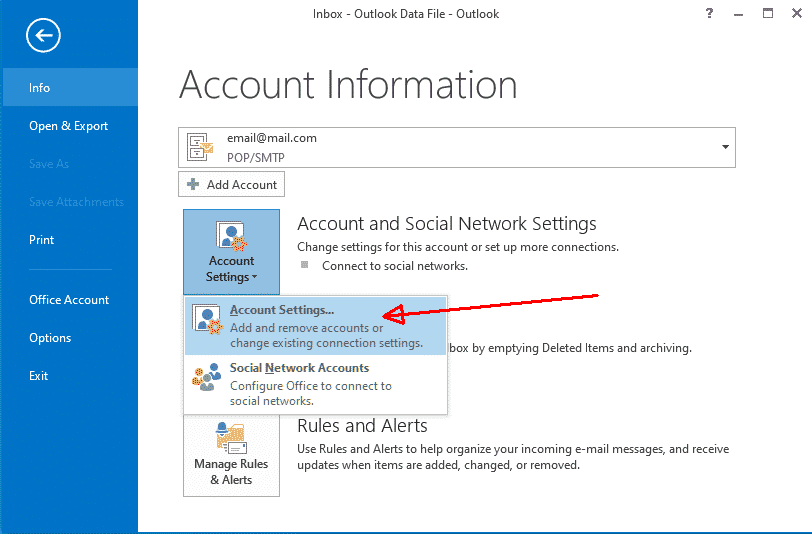Open the email@mail.com account selector

coord(456,147)
